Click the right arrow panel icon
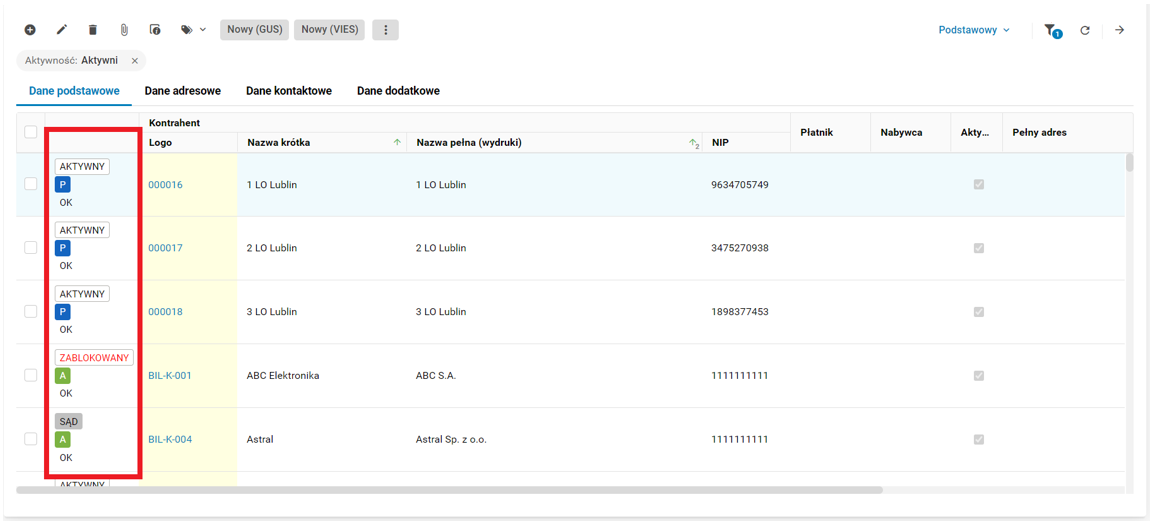 [x=1119, y=30]
